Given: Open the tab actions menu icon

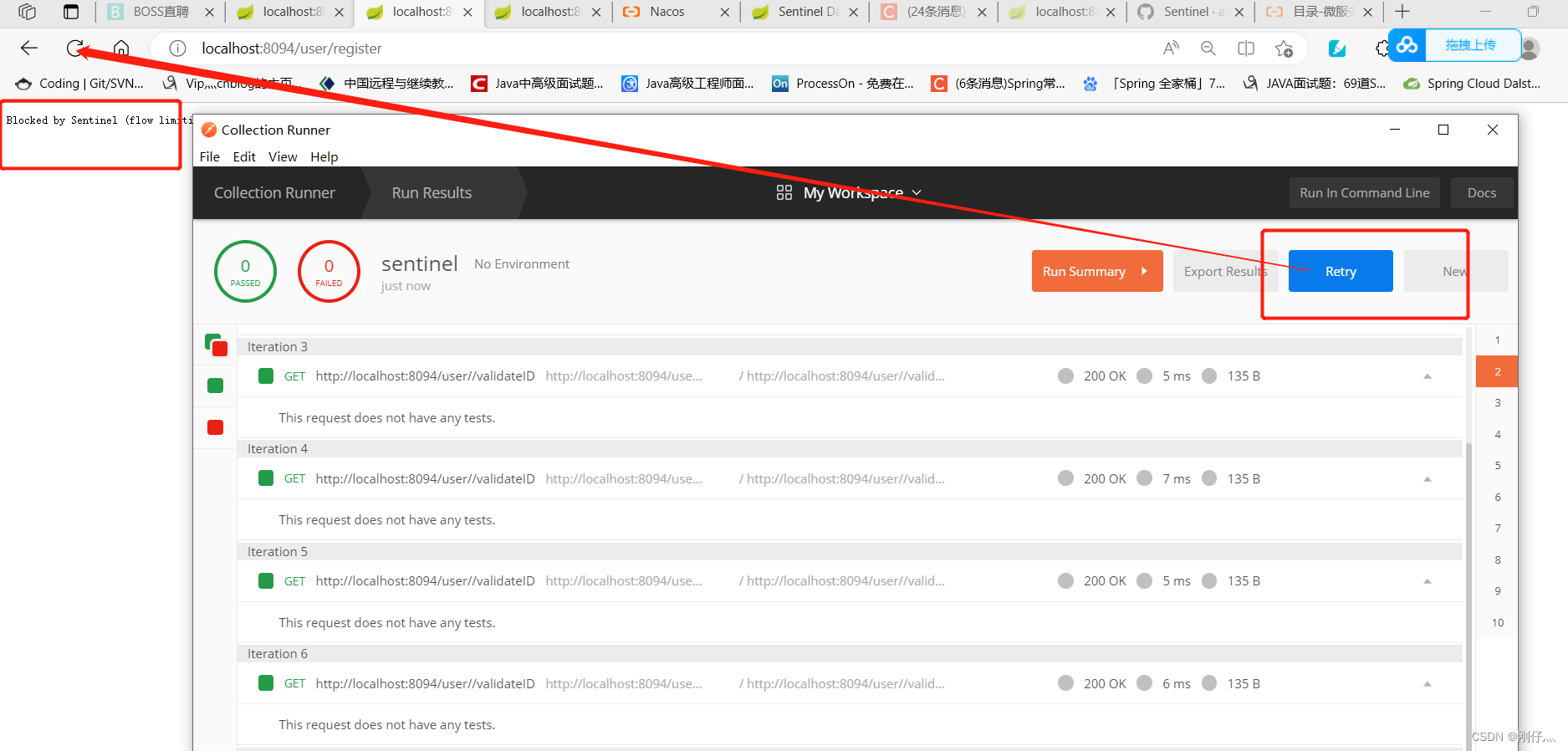Looking at the screenshot, I should (x=71, y=12).
